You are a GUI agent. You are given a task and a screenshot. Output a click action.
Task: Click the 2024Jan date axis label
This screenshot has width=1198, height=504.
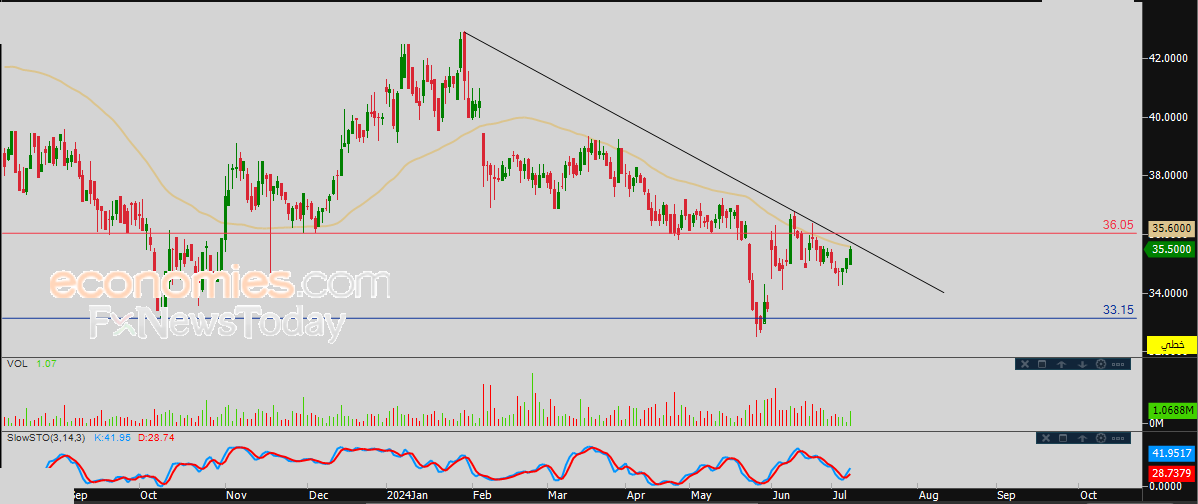pos(407,495)
